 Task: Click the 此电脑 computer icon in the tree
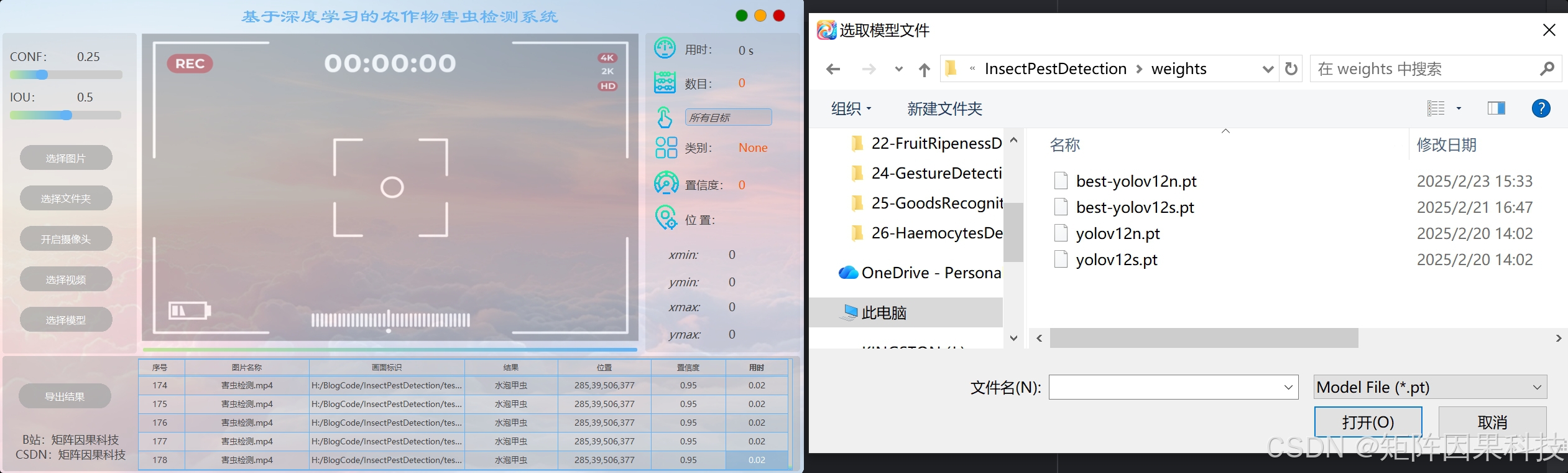pos(848,312)
